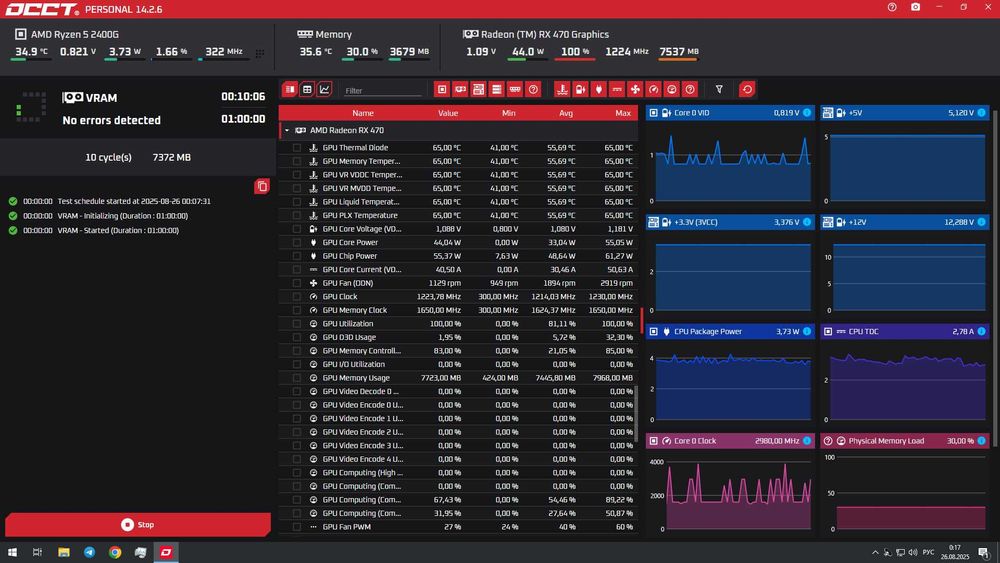Check the GPU Core Voltage row checkbox

click(297, 229)
